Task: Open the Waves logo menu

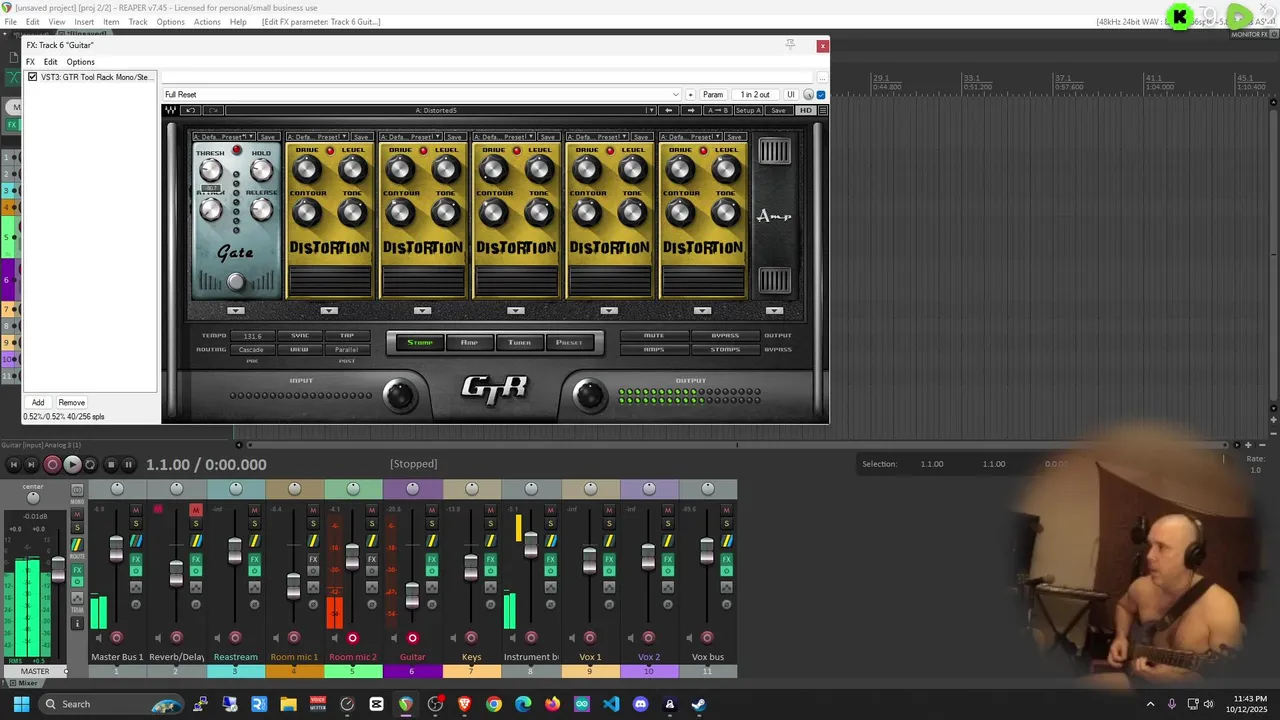Action: [171, 110]
